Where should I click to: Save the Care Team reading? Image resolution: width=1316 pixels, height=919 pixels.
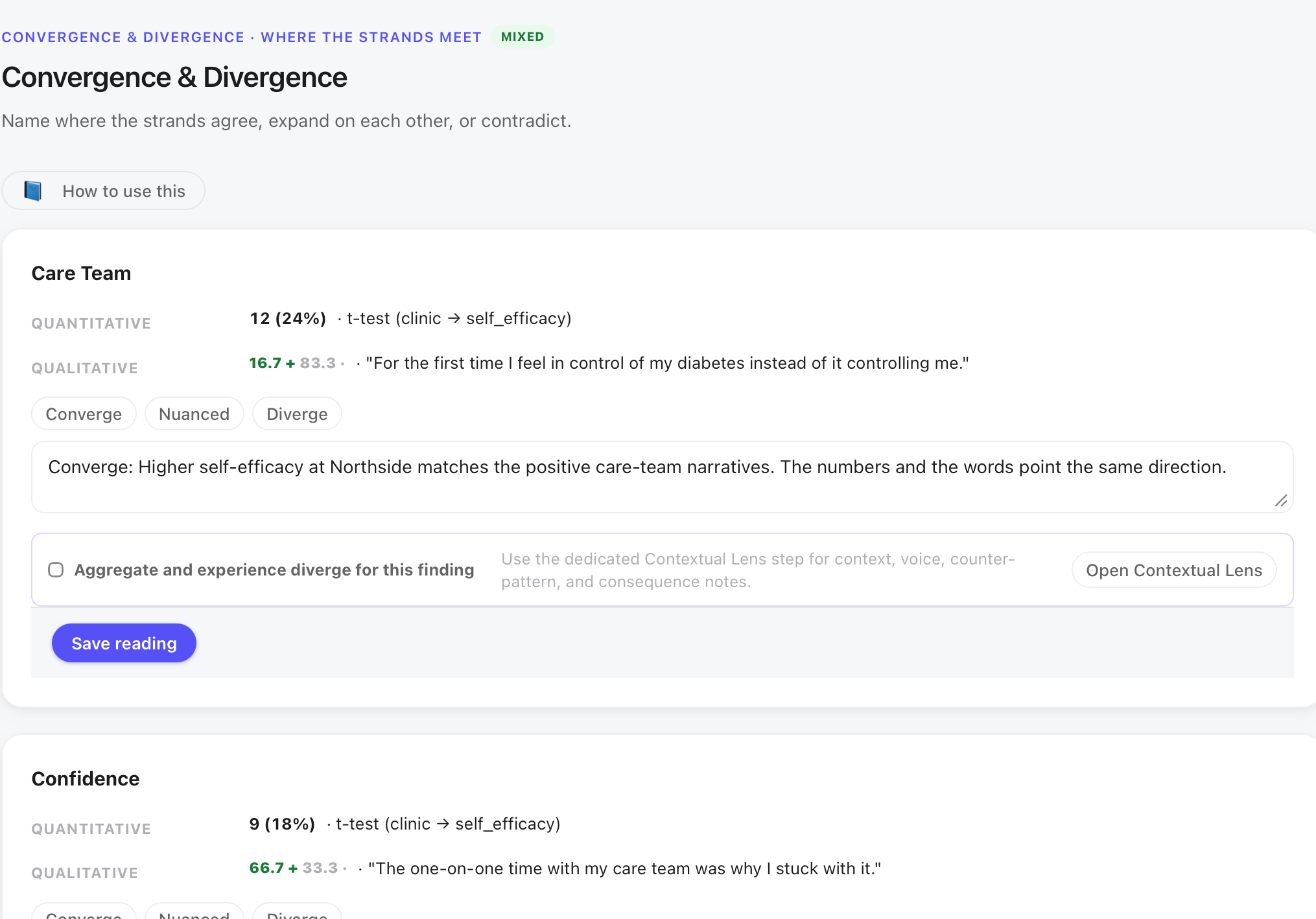(124, 644)
